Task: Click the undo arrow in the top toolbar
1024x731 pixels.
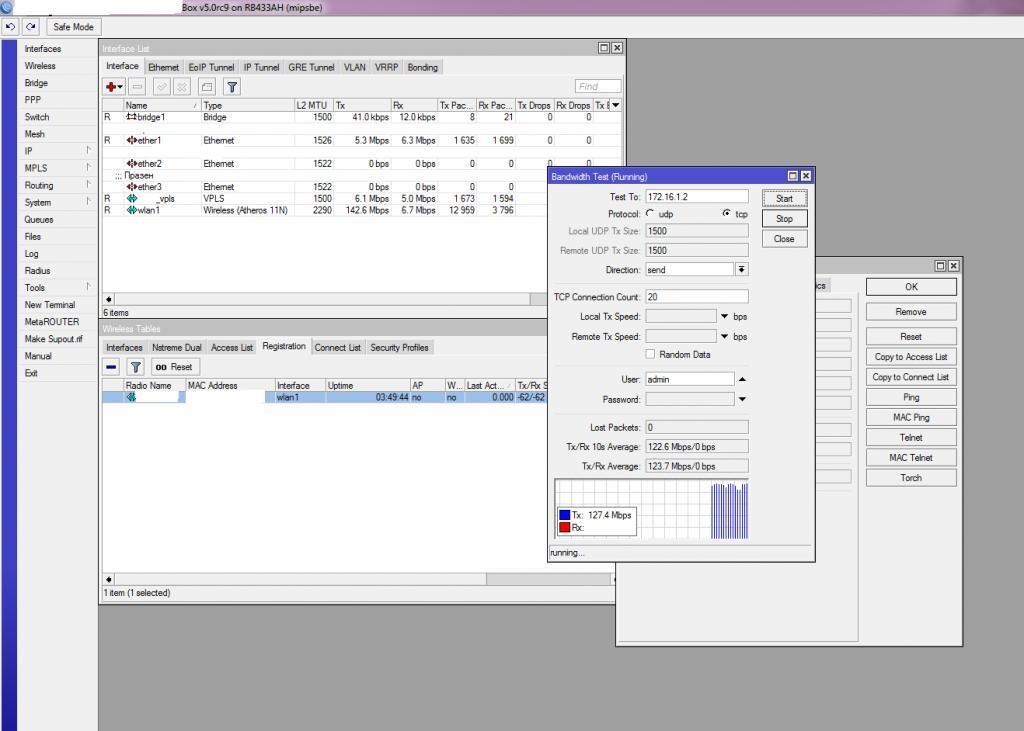Action: 11,27
